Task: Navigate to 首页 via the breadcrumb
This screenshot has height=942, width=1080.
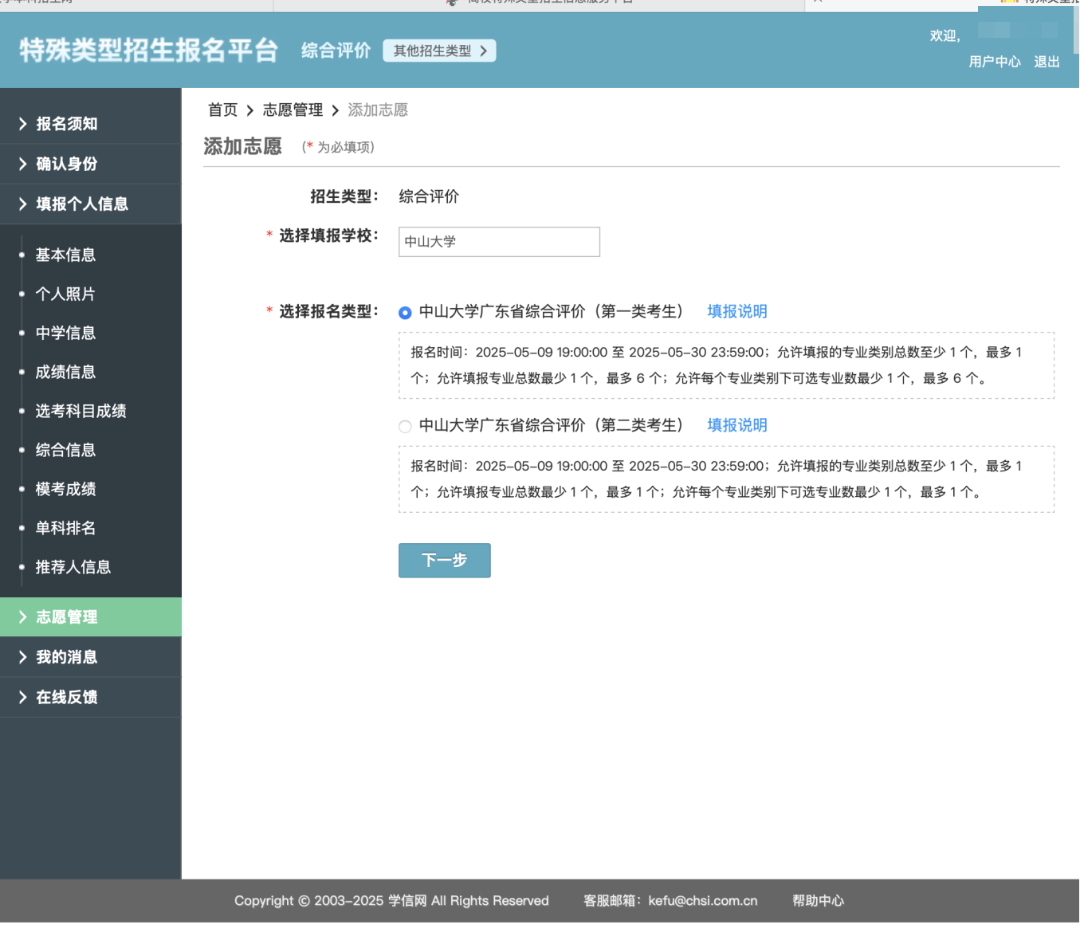Action: tap(222, 110)
